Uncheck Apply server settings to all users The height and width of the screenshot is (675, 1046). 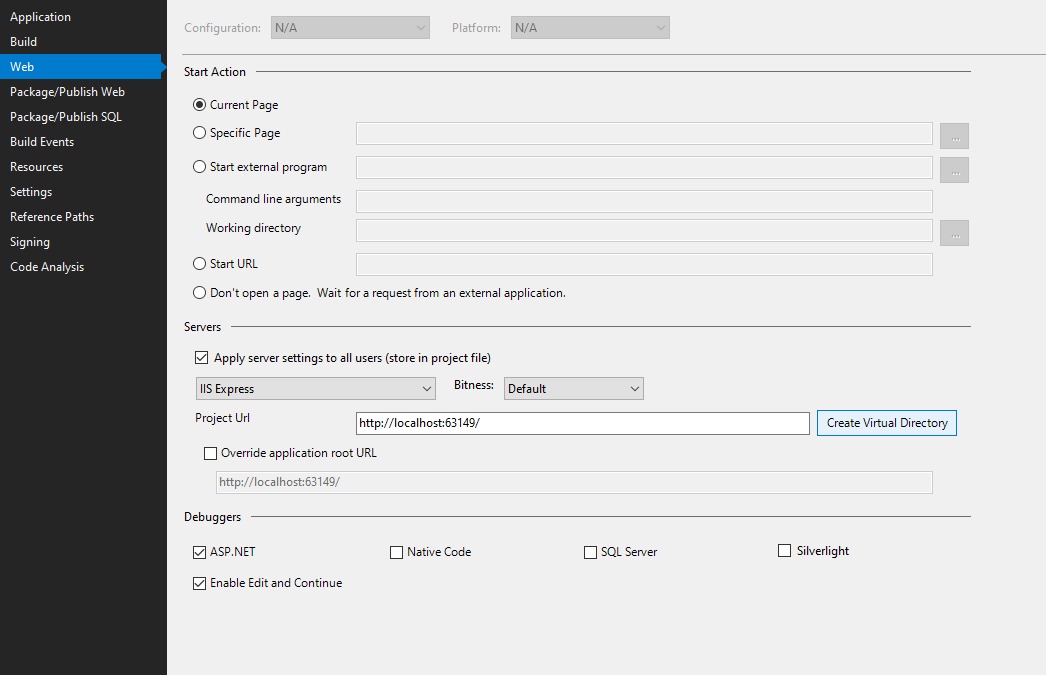[x=201, y=358]
